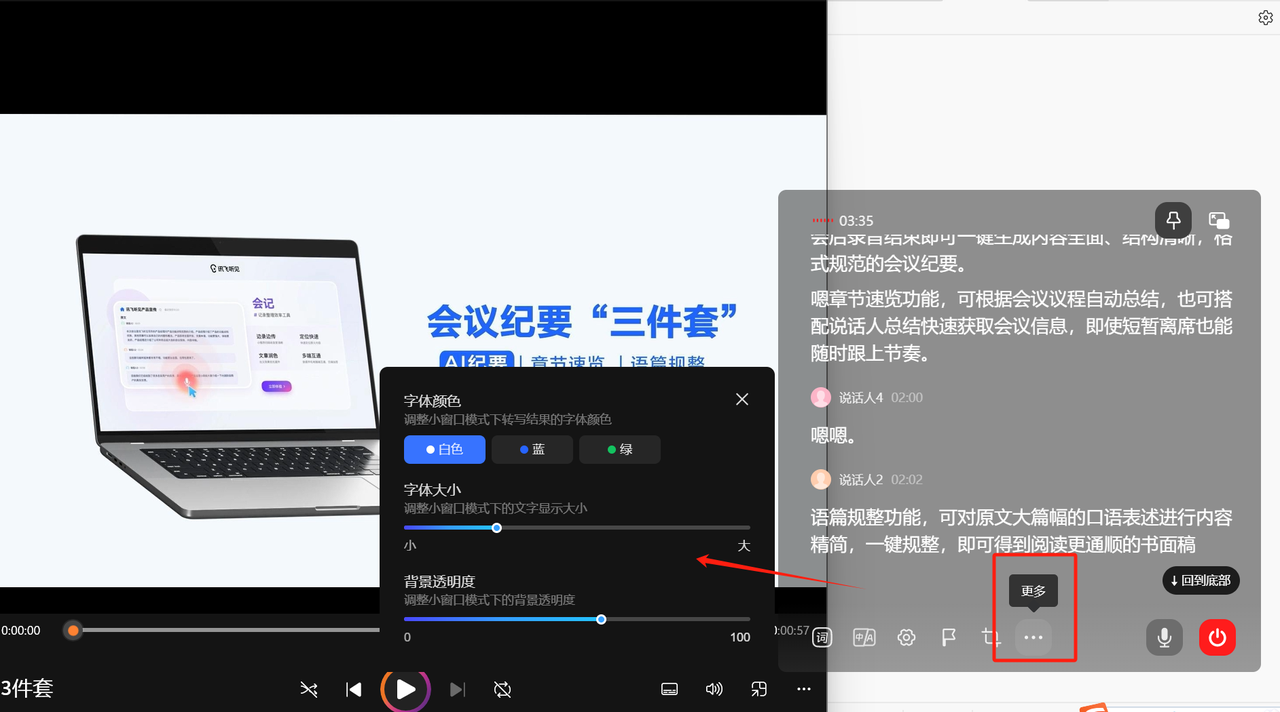The height and width of the screenshot is (712, 1280).
Task: Toggle the 中/A translation tool
Action: (864, 638)
